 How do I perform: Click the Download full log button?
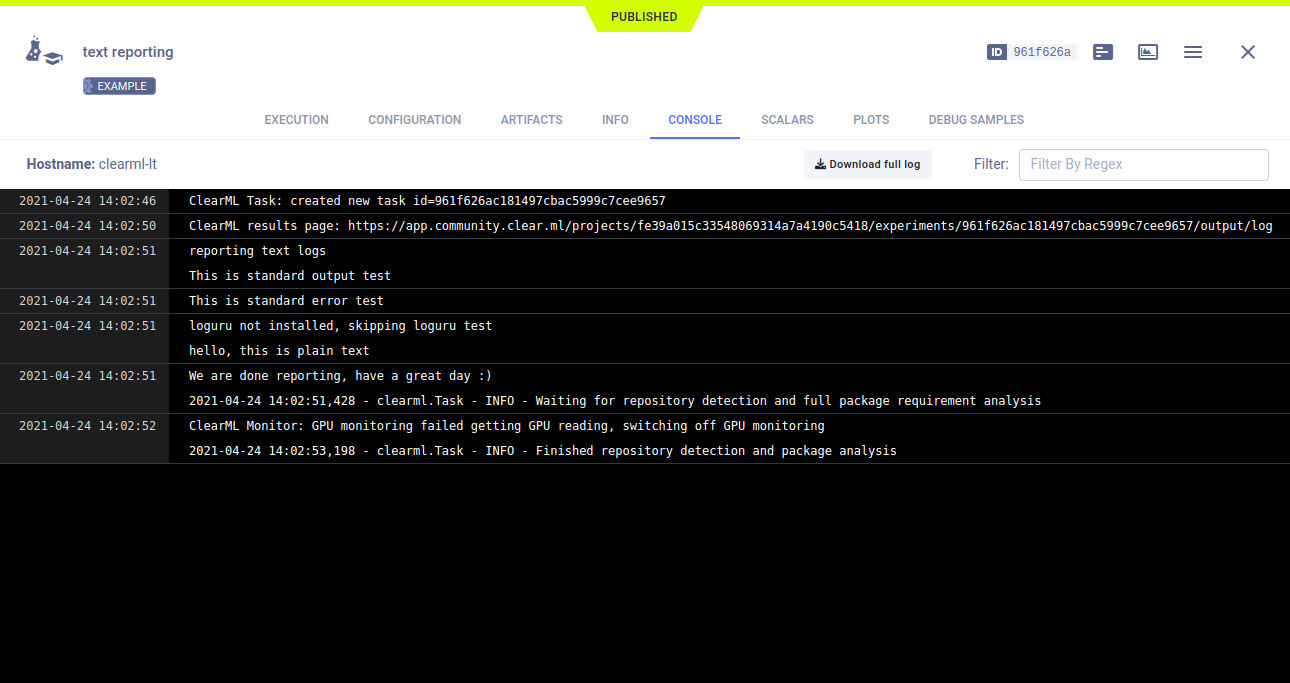(x=867, y=164)
